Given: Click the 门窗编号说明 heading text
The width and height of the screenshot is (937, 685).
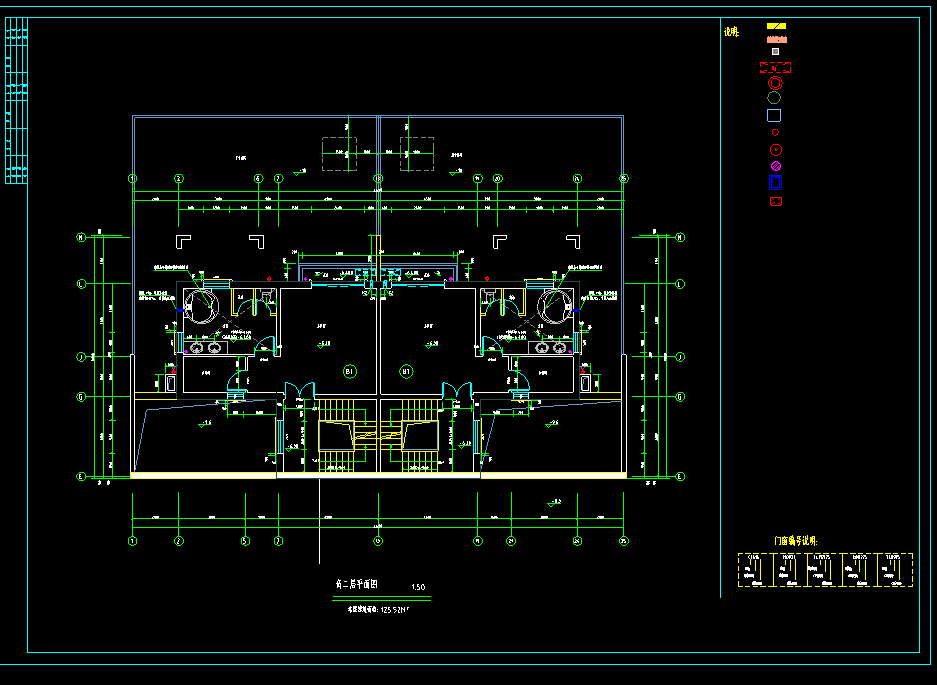Looking at the screenshot, I should [796, 541].
